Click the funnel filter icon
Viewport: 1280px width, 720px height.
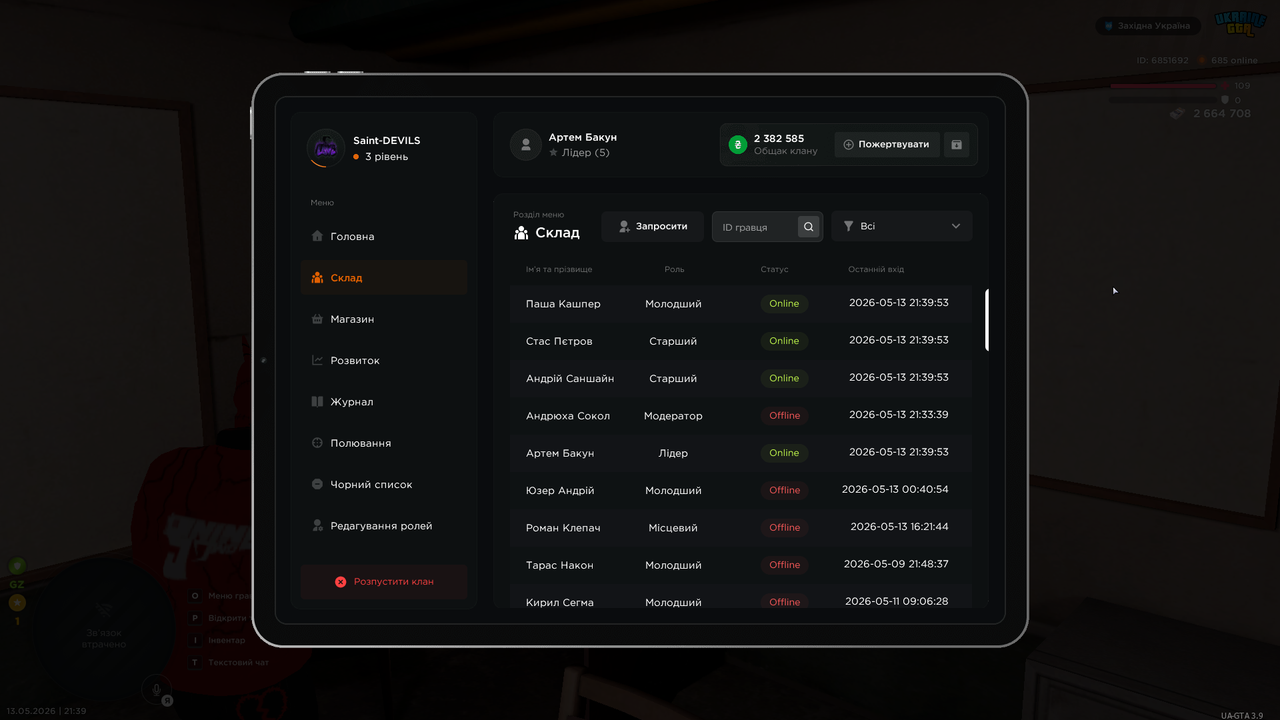[848, 226]
